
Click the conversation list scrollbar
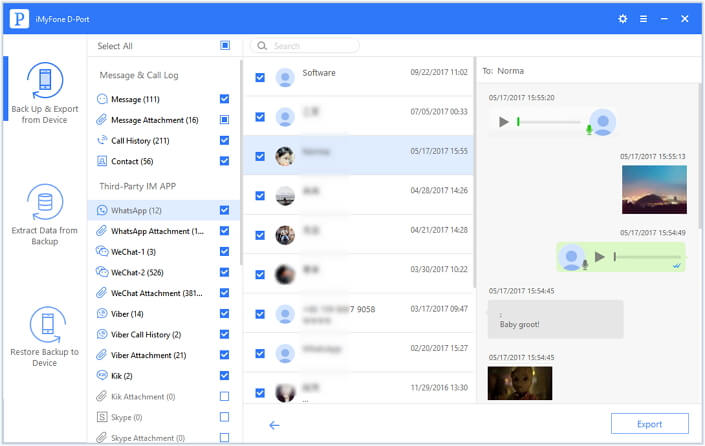tap(474, 173)
